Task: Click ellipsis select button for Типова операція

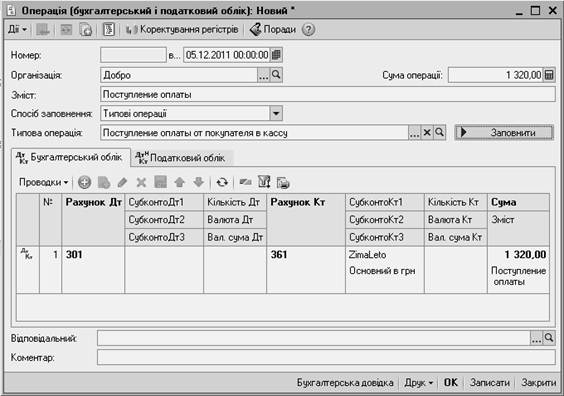Action: click(414, 133)
